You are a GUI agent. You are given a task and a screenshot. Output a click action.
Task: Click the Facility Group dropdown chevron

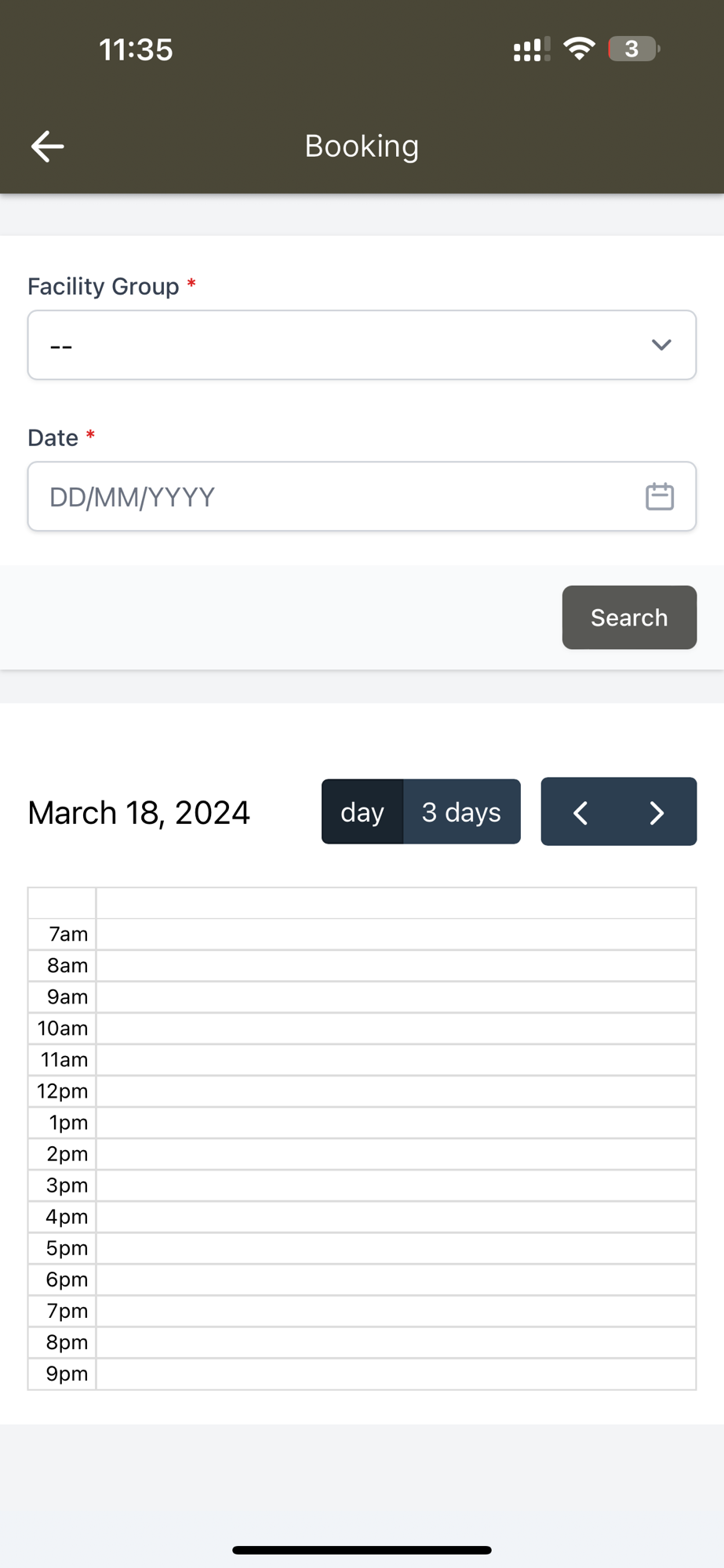pyautogui.click(x=661, y=345)
